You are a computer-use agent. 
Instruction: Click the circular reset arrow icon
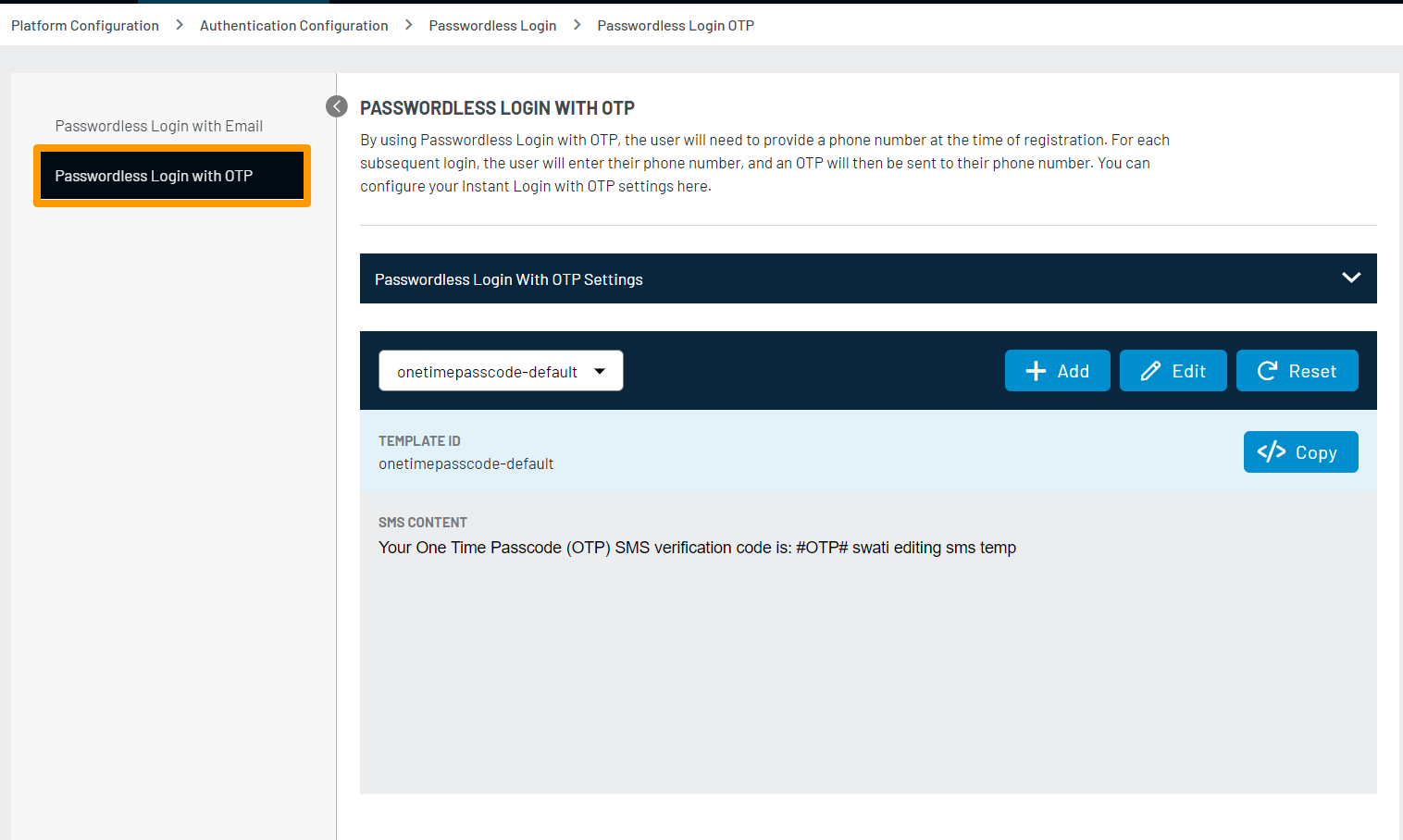tap(1268, 370)
